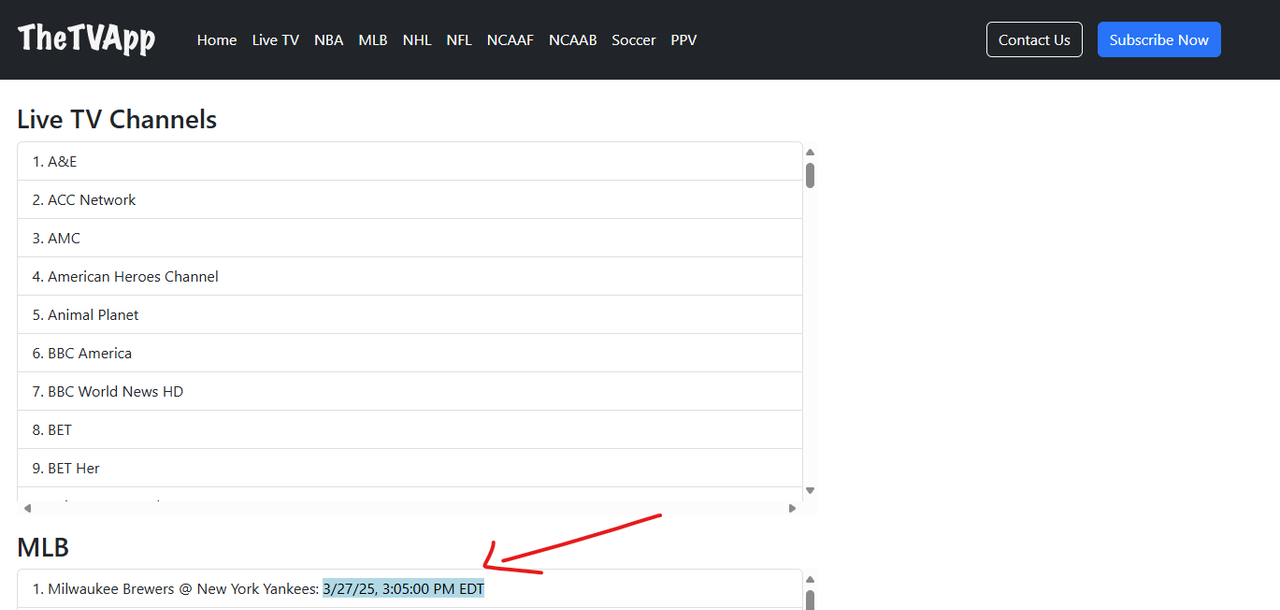
Task: Click the Live TV Channels heading
Action: pyautogui.click(x=117, y=119)
